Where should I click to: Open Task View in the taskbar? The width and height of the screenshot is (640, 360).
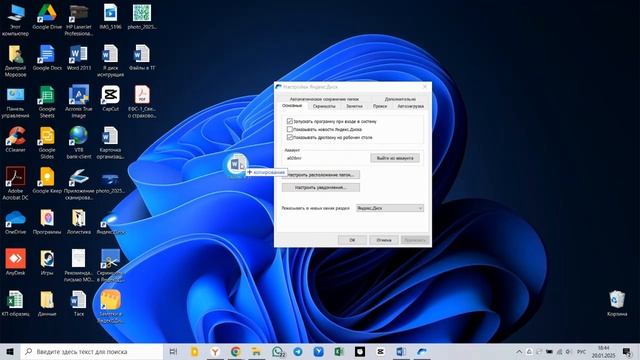click(173, 351)
